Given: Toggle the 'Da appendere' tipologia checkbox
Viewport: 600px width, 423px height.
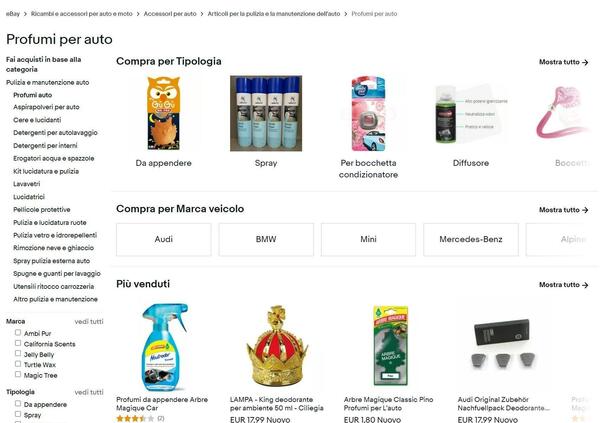Looking at the screenshot, I should point(18,403).
